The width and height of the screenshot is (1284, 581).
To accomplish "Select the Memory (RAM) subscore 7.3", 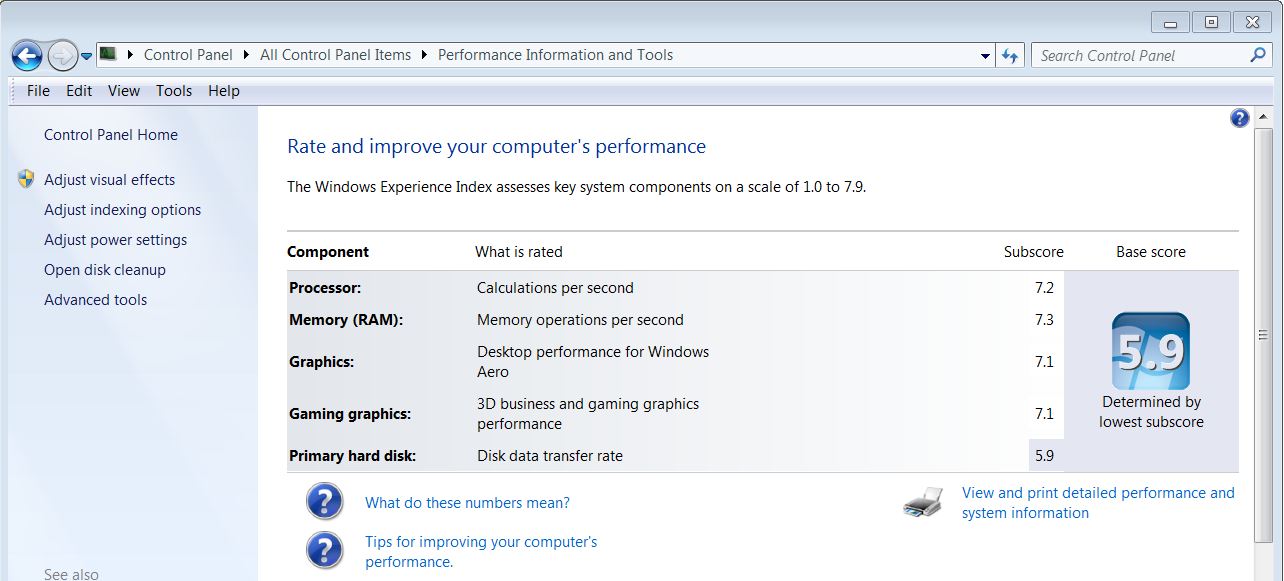I will 1044,320.
